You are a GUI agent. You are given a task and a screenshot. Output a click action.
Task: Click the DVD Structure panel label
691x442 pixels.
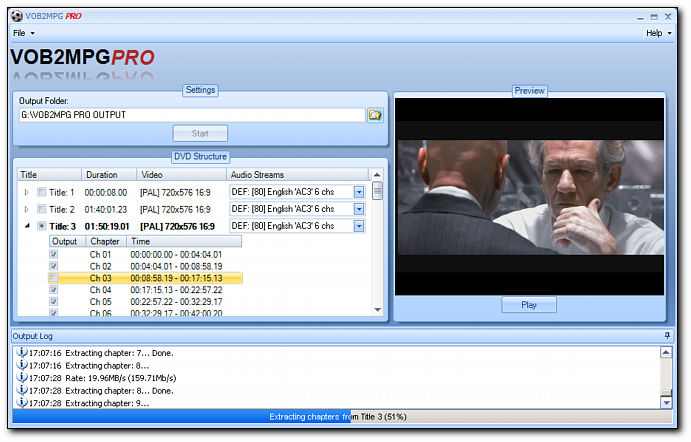point(200,156)
